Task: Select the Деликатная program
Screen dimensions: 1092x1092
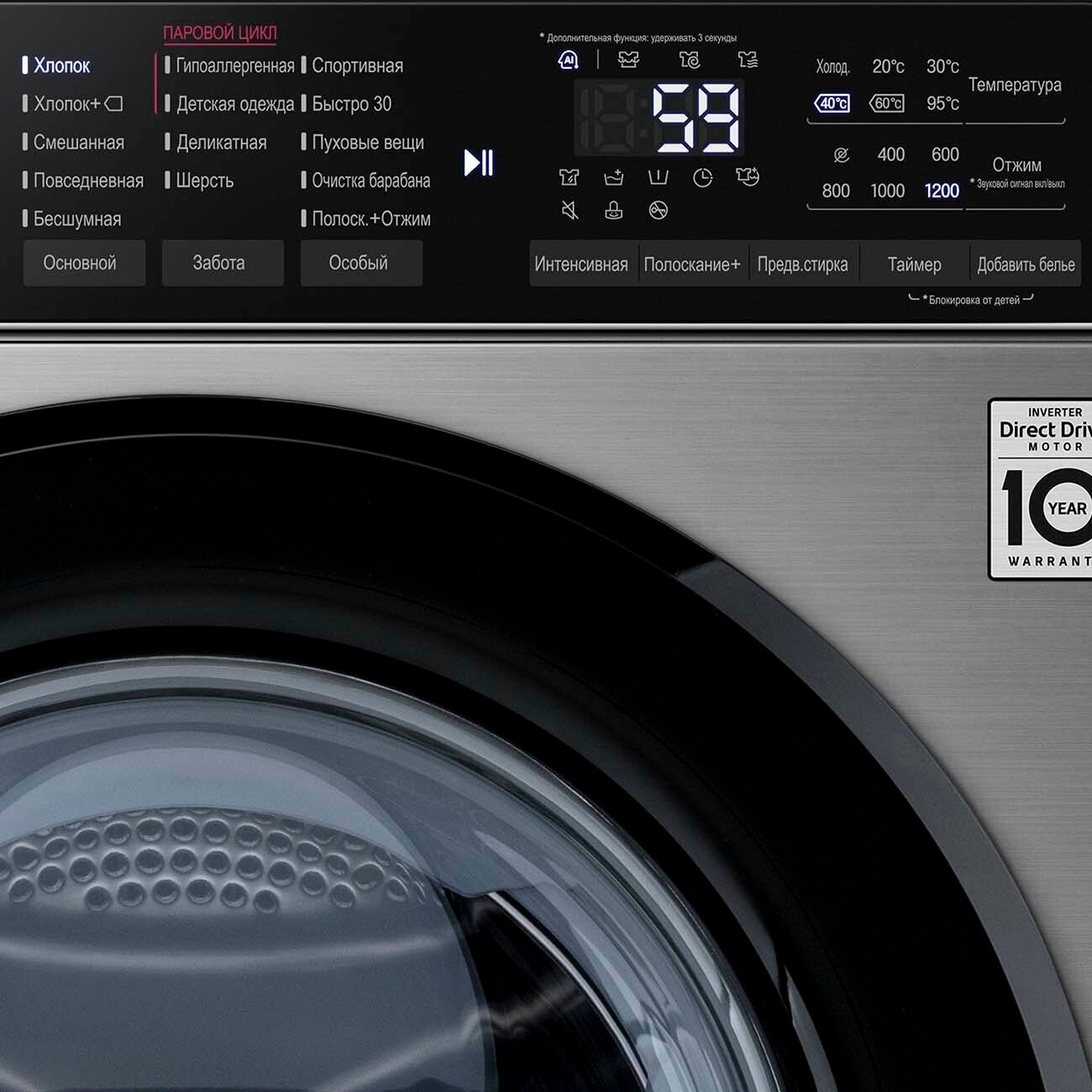Action: (x=216, y=143)
